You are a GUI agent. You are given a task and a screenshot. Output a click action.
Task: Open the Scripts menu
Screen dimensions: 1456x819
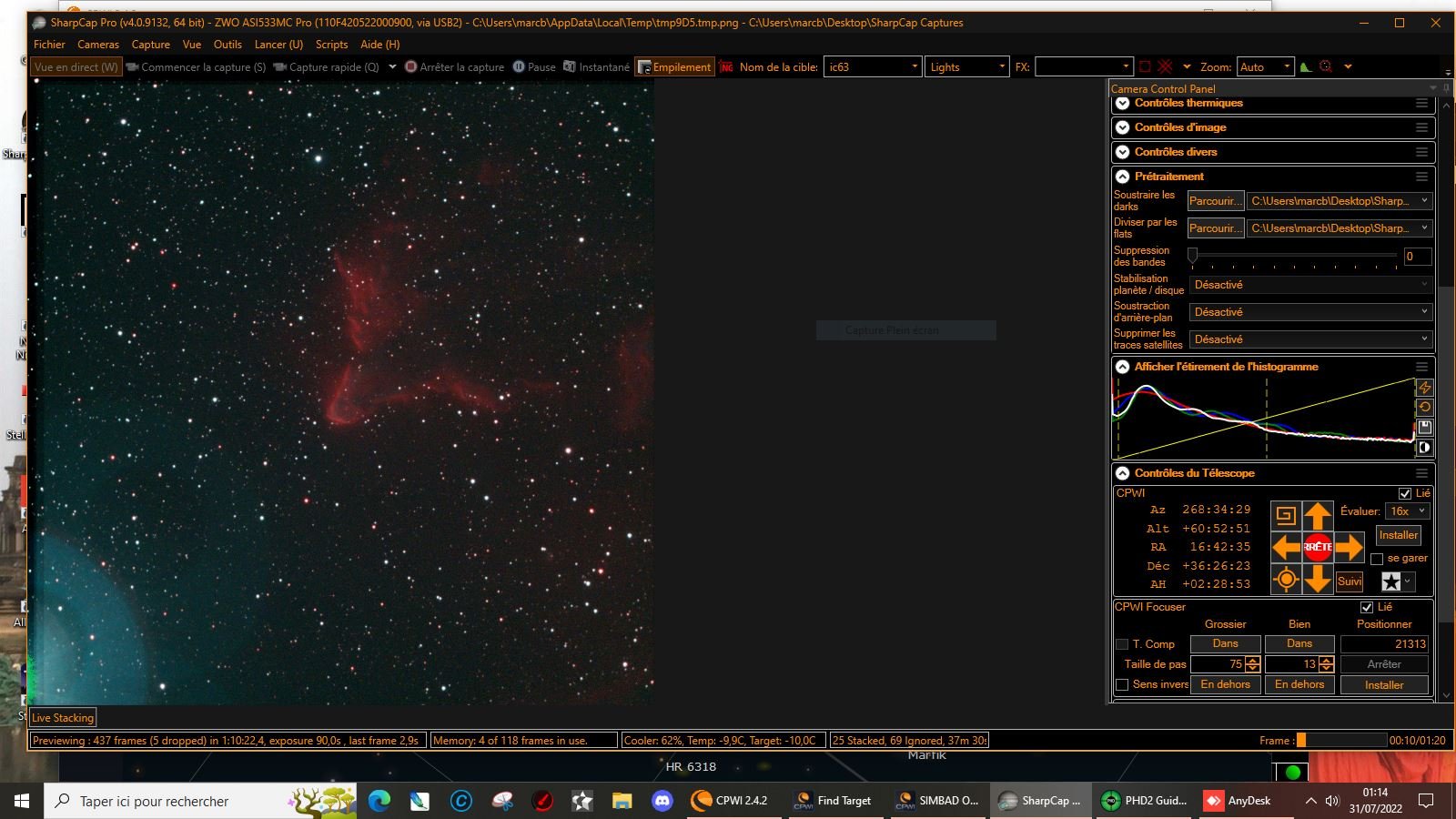click(x=331, y=44)
